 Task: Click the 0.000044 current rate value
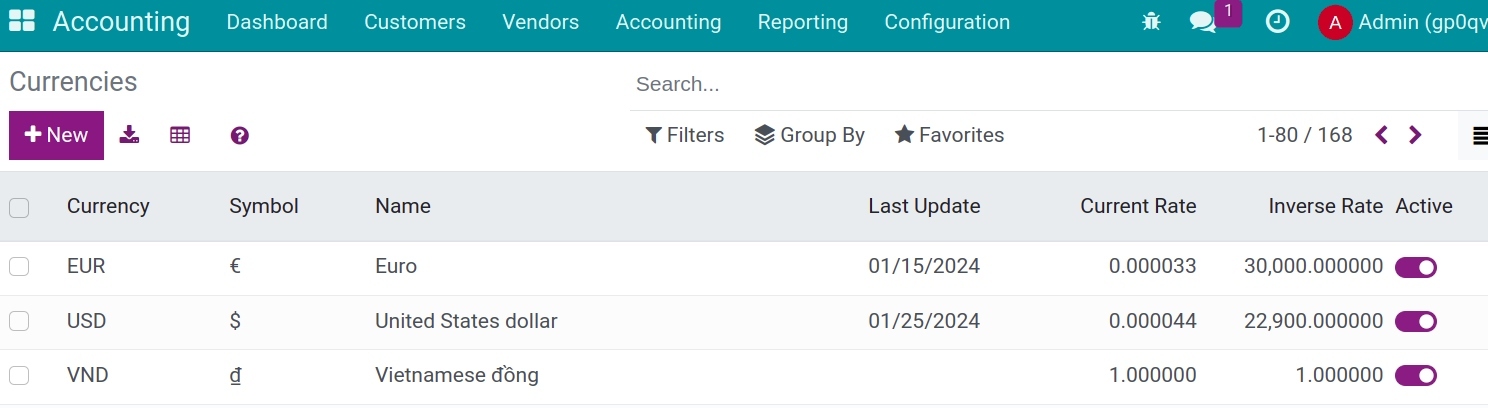1153,321
